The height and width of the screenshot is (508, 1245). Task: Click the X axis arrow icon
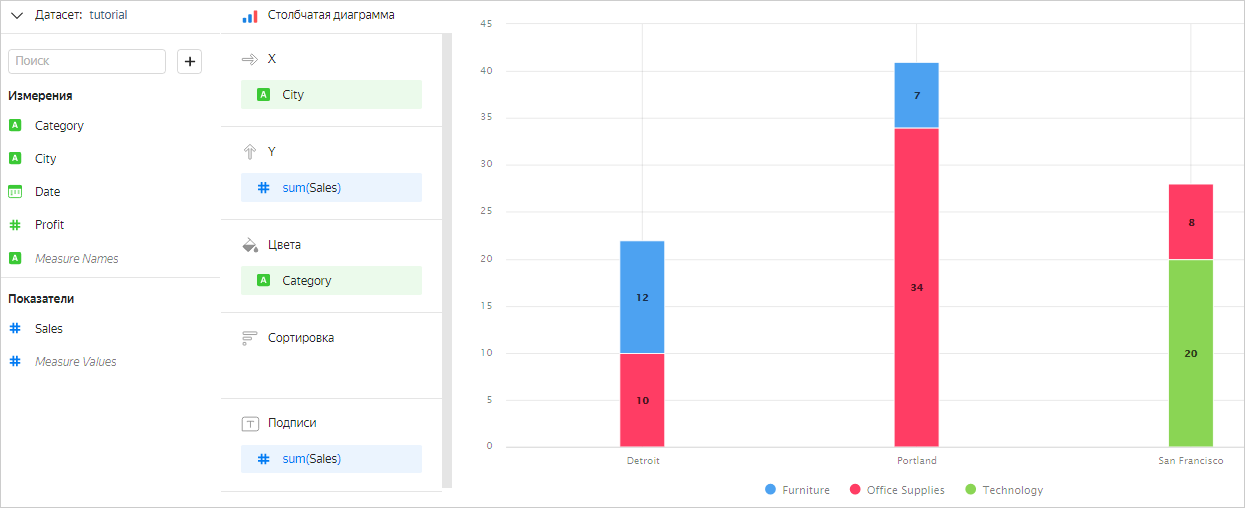click(x=250, y=60)
